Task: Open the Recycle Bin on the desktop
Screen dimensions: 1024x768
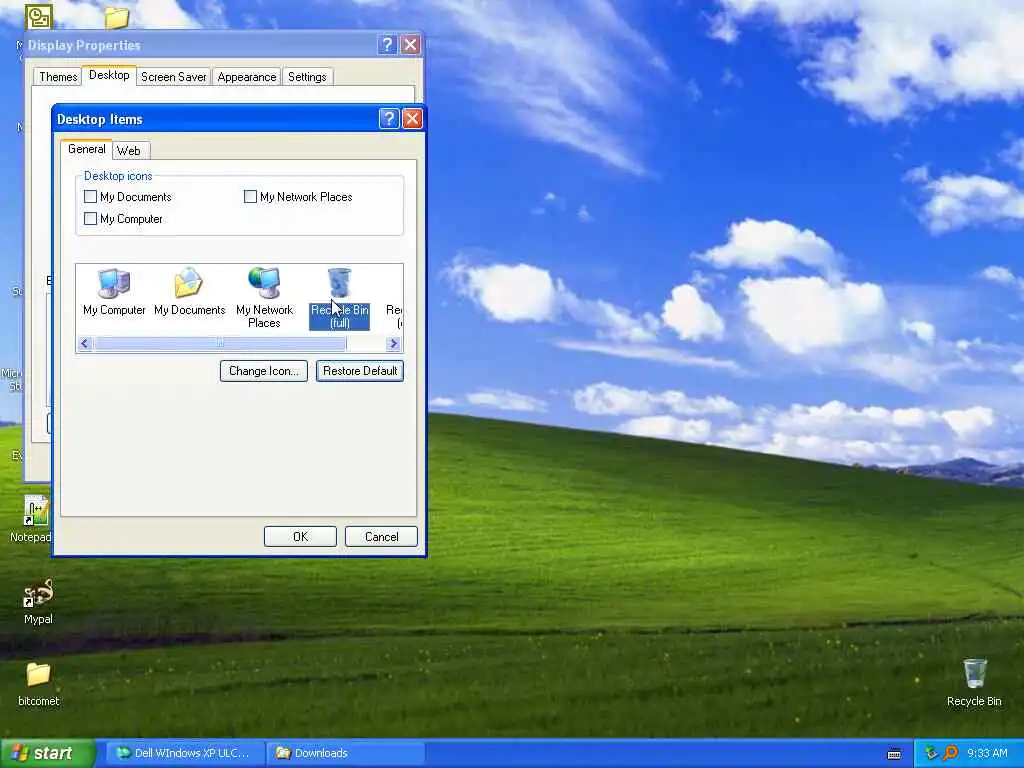Action: 974,682
